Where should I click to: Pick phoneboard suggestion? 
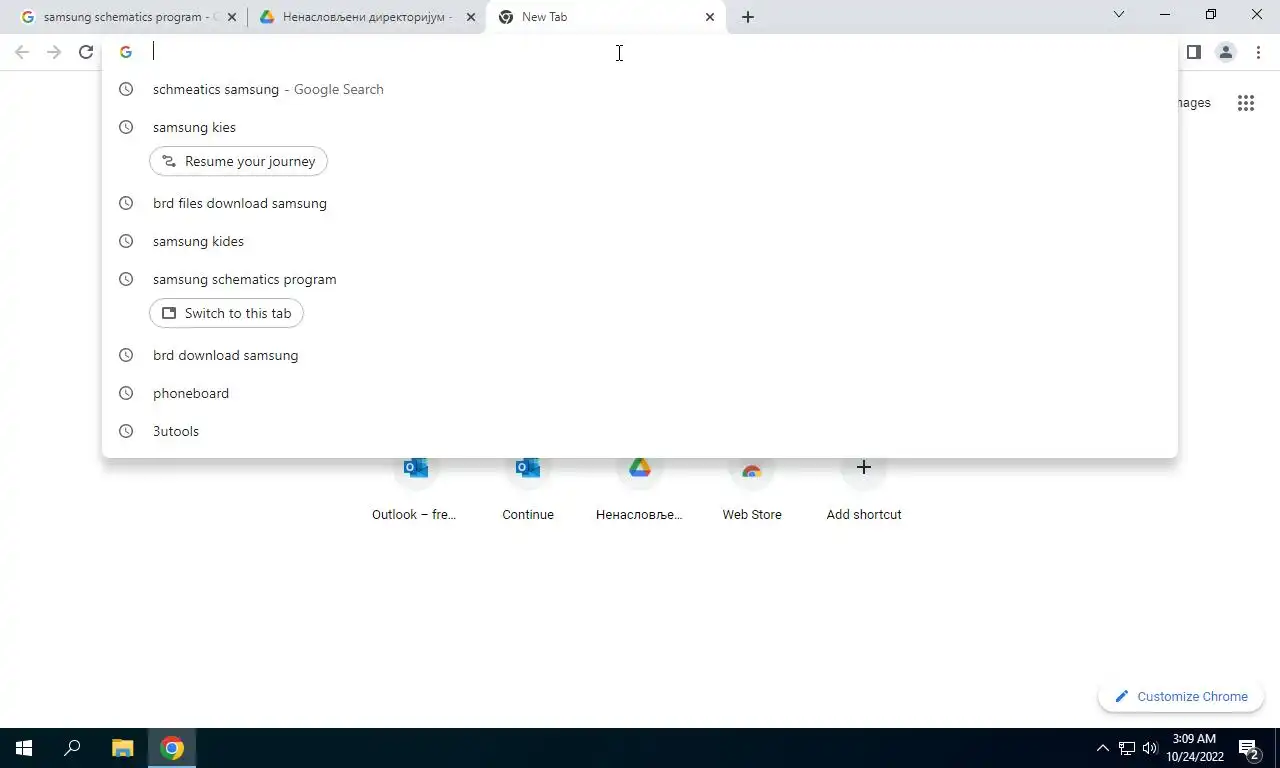[640, 393]
